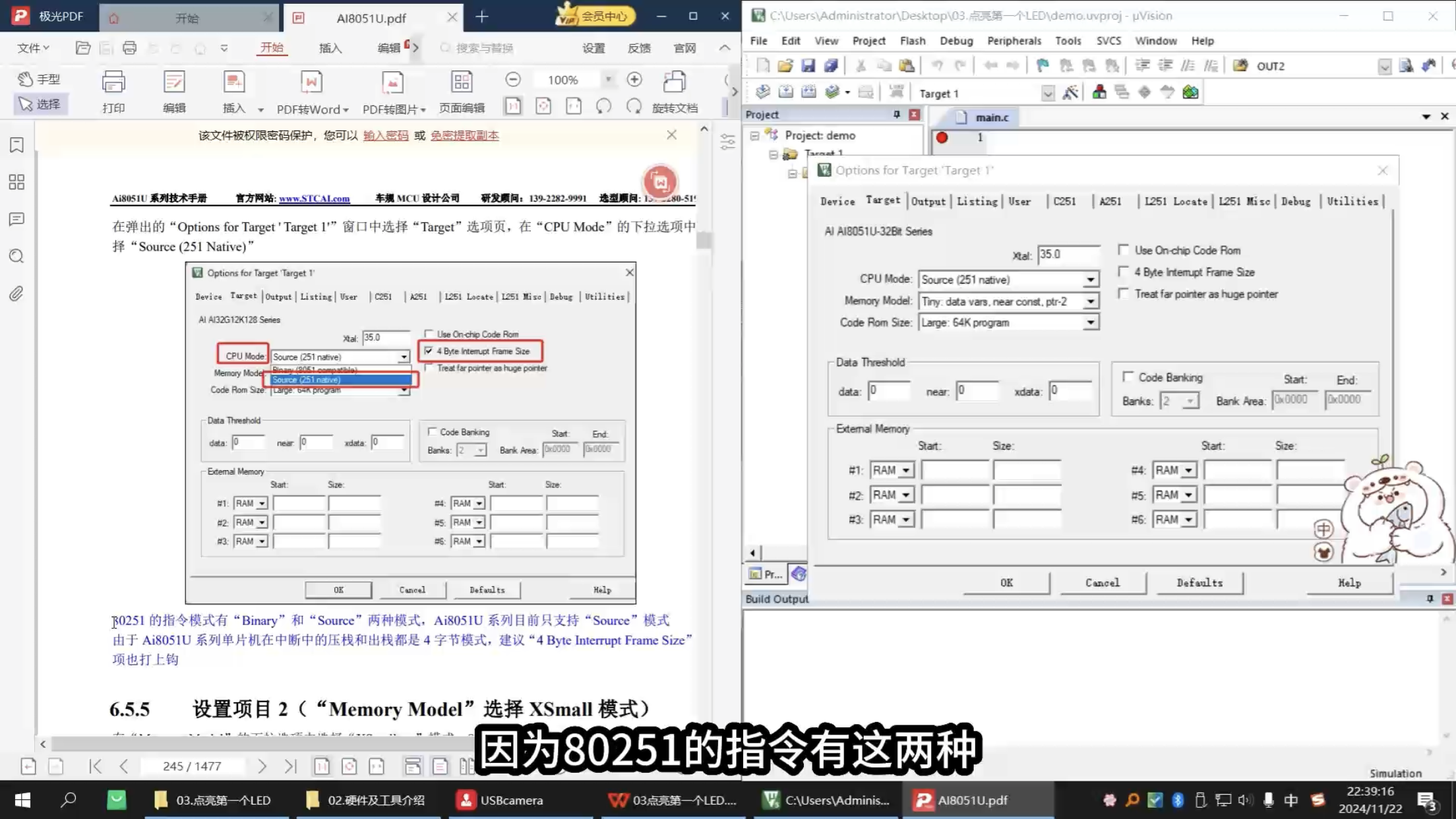Select the 手型 hand tool

pos(39,79)
